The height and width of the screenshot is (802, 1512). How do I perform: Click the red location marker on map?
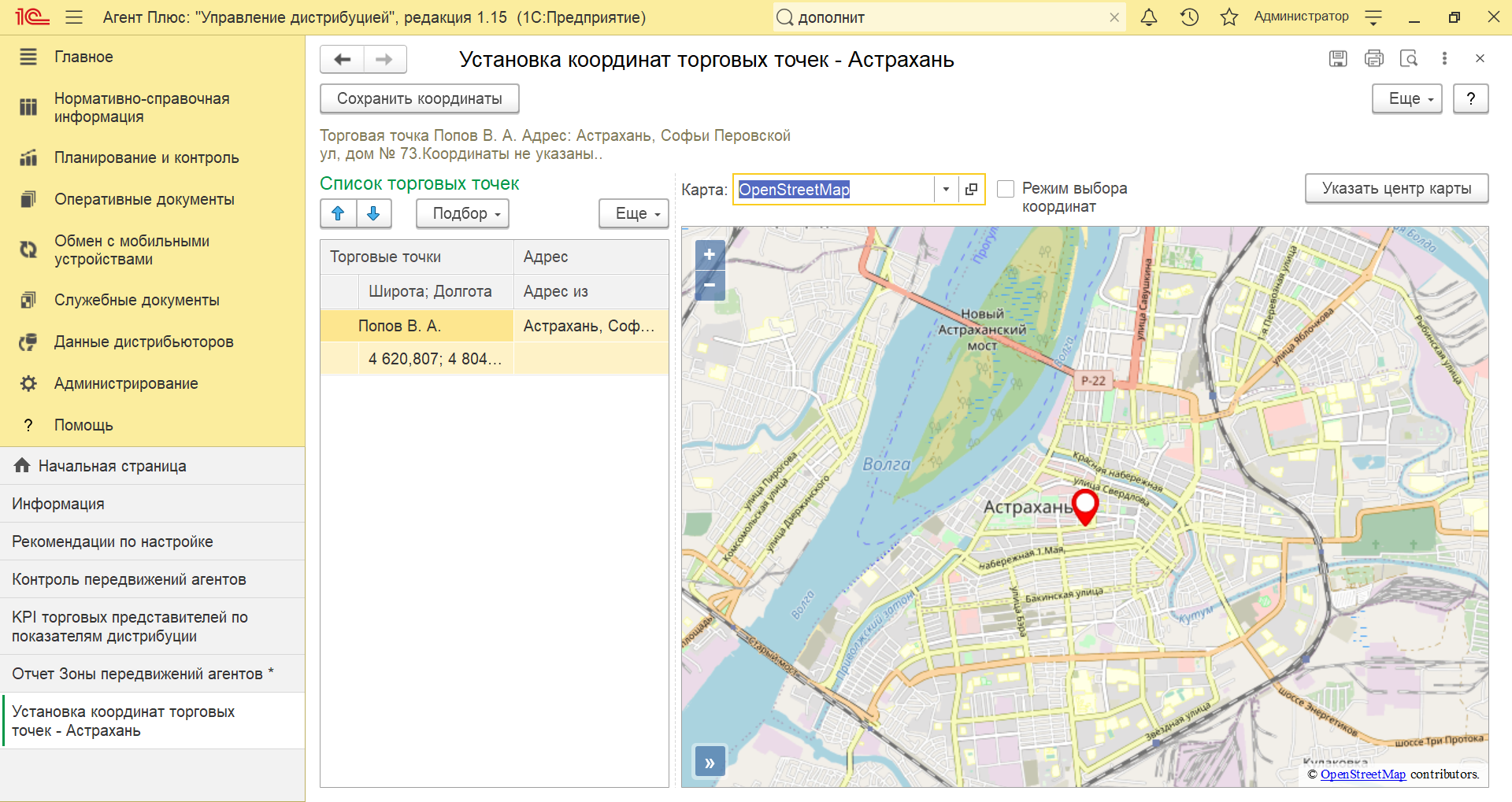click(x=1085, y=506)
